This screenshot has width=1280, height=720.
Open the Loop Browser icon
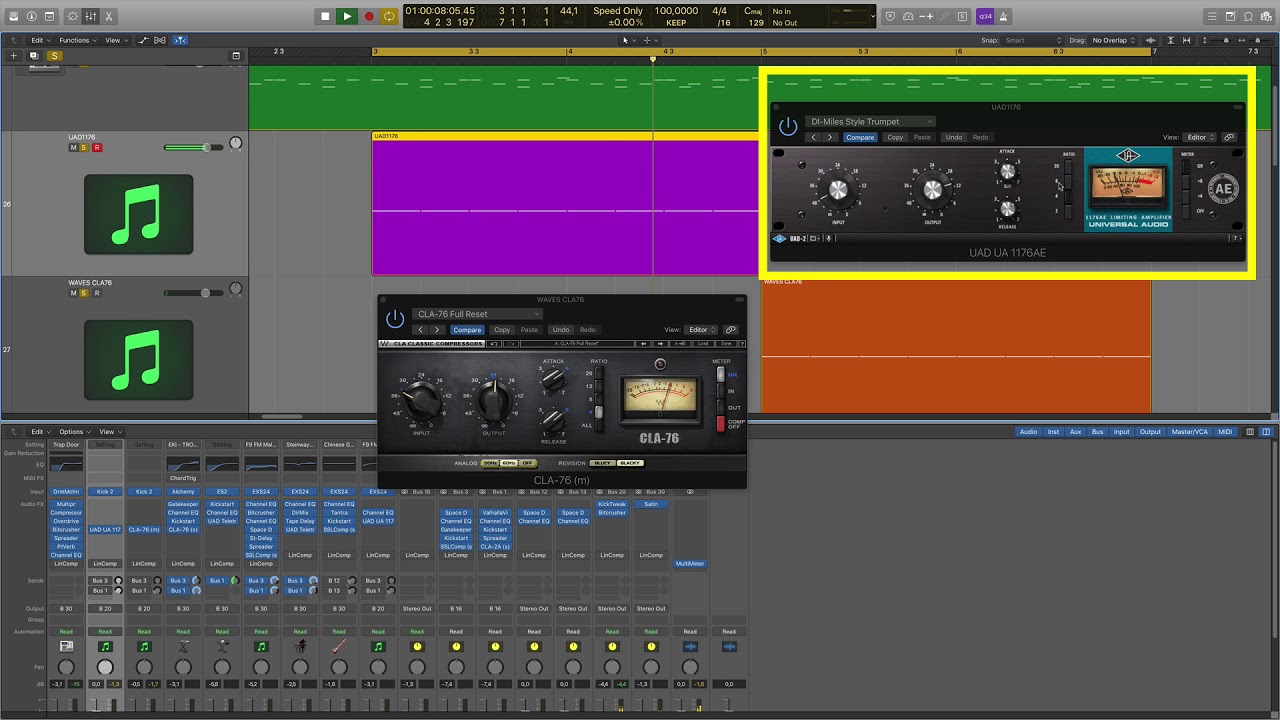click(1248, 16)
